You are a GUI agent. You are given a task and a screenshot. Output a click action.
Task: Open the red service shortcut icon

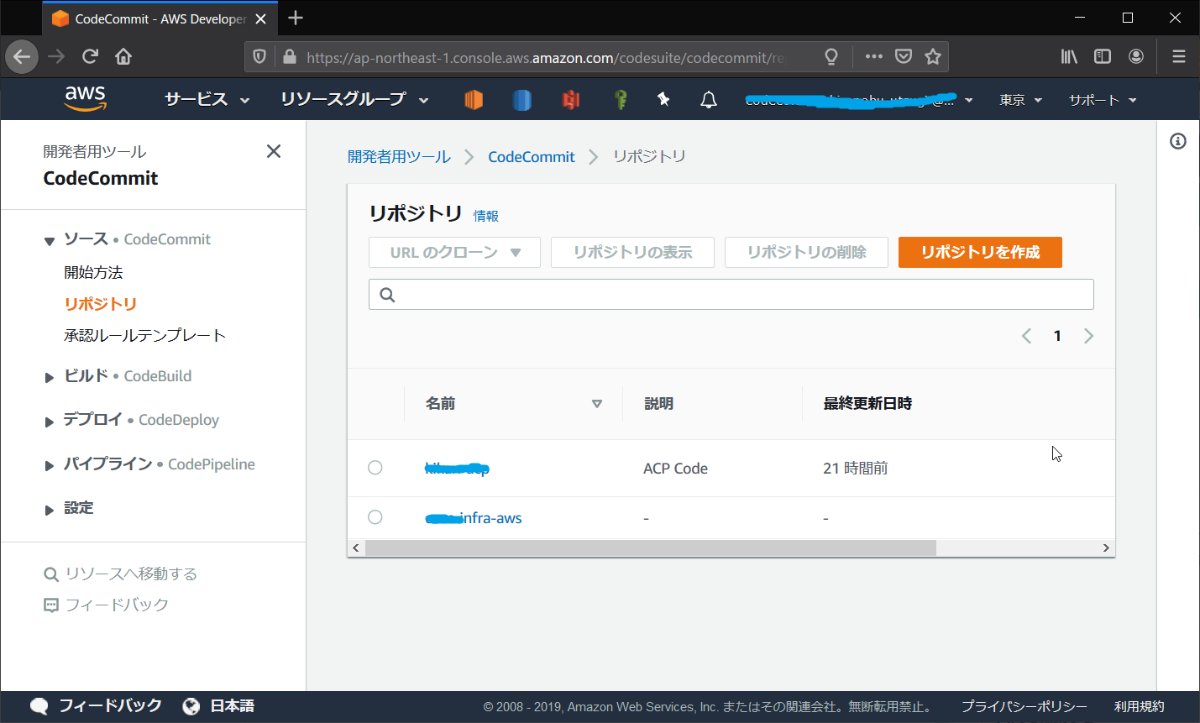570,99
